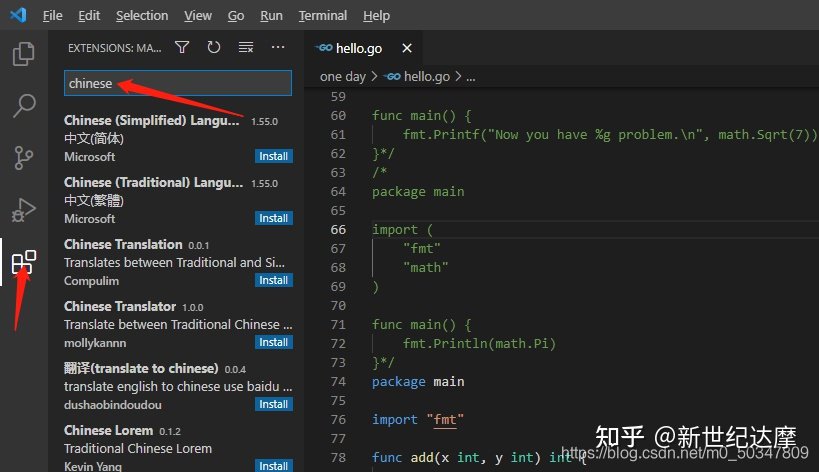Open the Run and Debug view
Viewport: 819px width, 472px height.
tap(24, 209)
